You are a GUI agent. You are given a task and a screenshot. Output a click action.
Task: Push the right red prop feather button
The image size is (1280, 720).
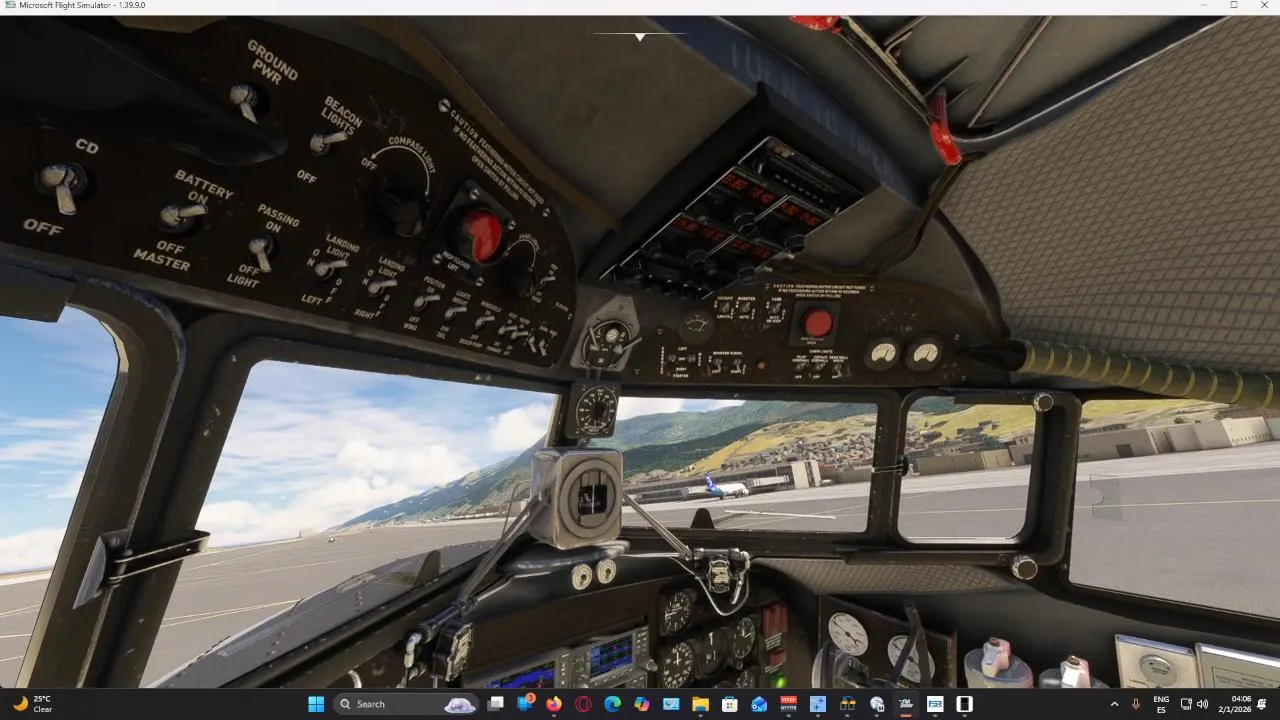818,323
